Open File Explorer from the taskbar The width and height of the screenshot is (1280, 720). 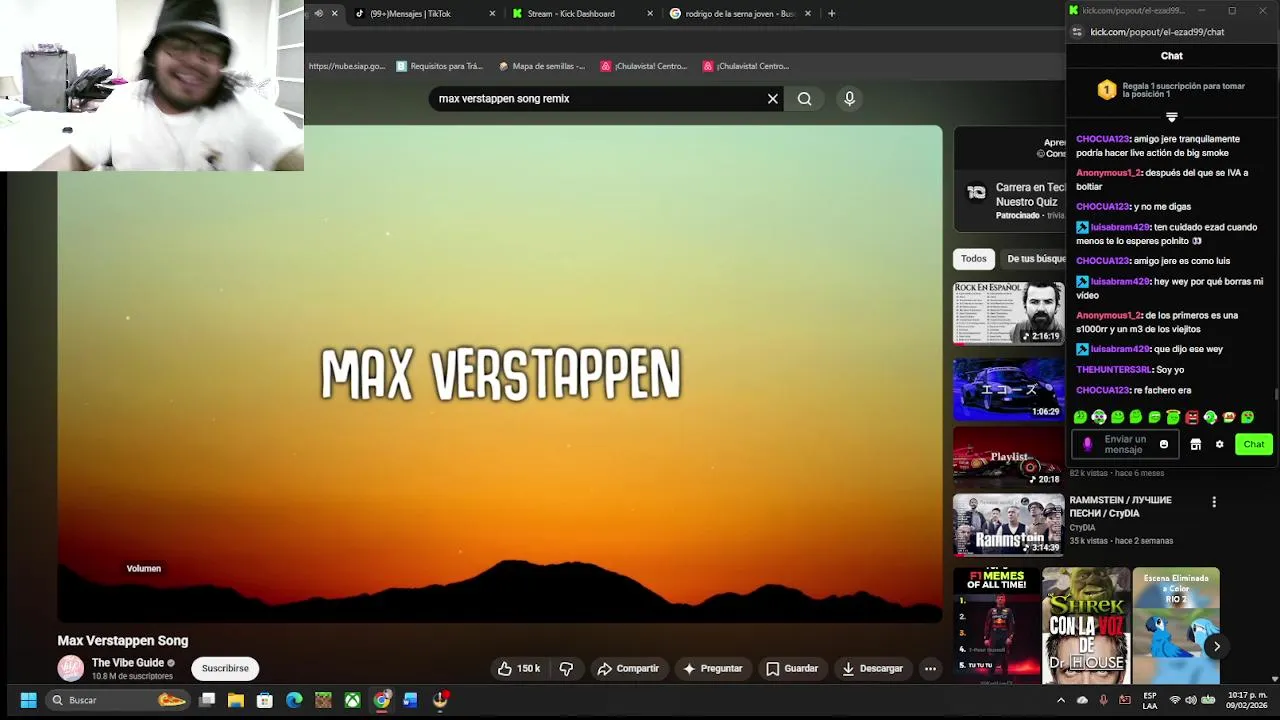tap(236, 700)
